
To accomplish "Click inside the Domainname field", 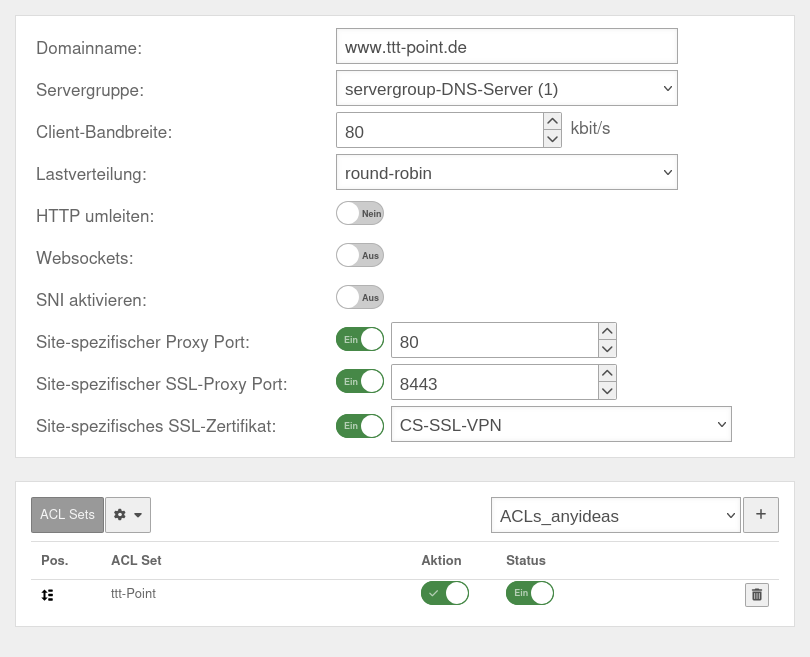I will click(506, 46).
